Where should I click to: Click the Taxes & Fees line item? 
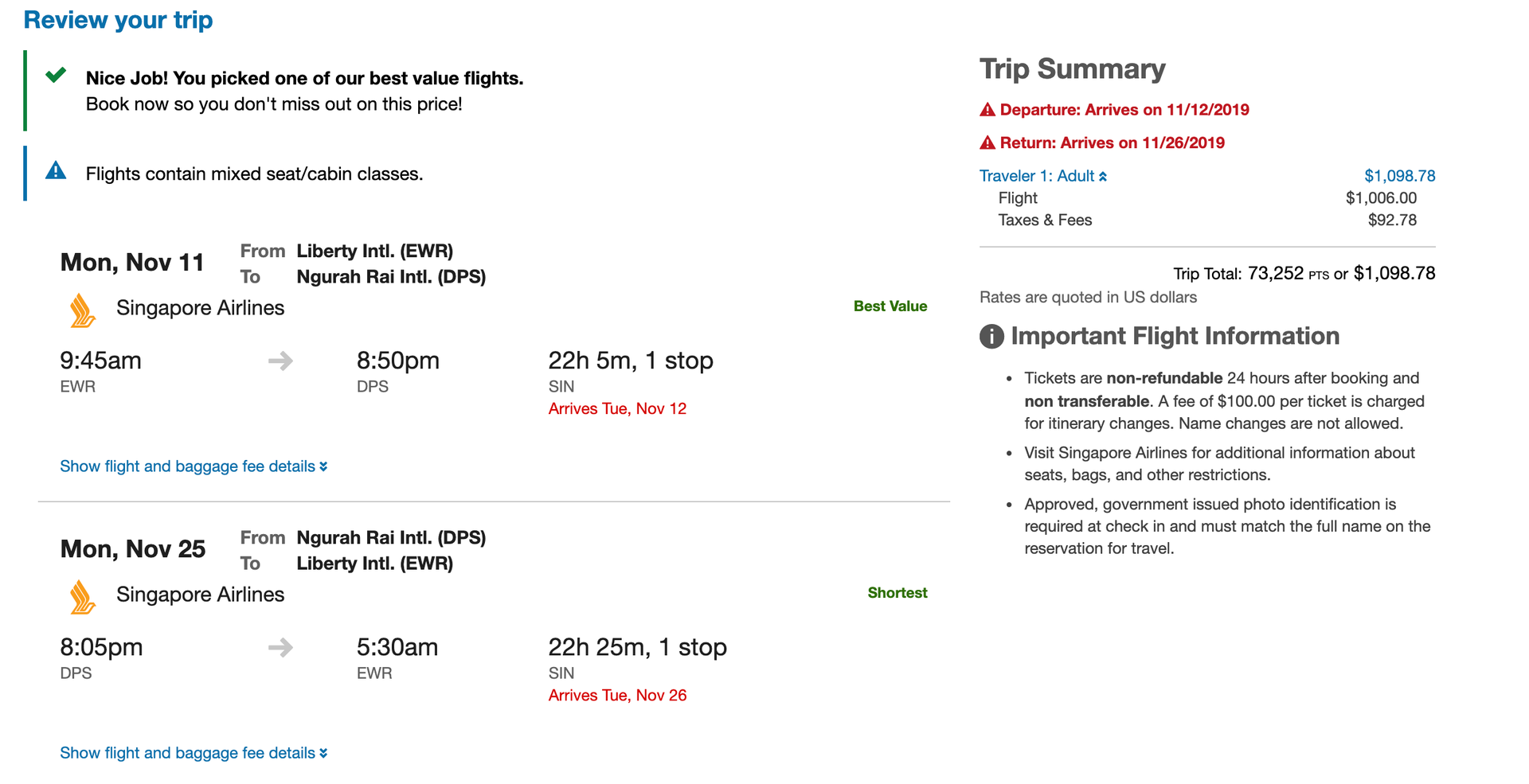tap(1046, 220)
